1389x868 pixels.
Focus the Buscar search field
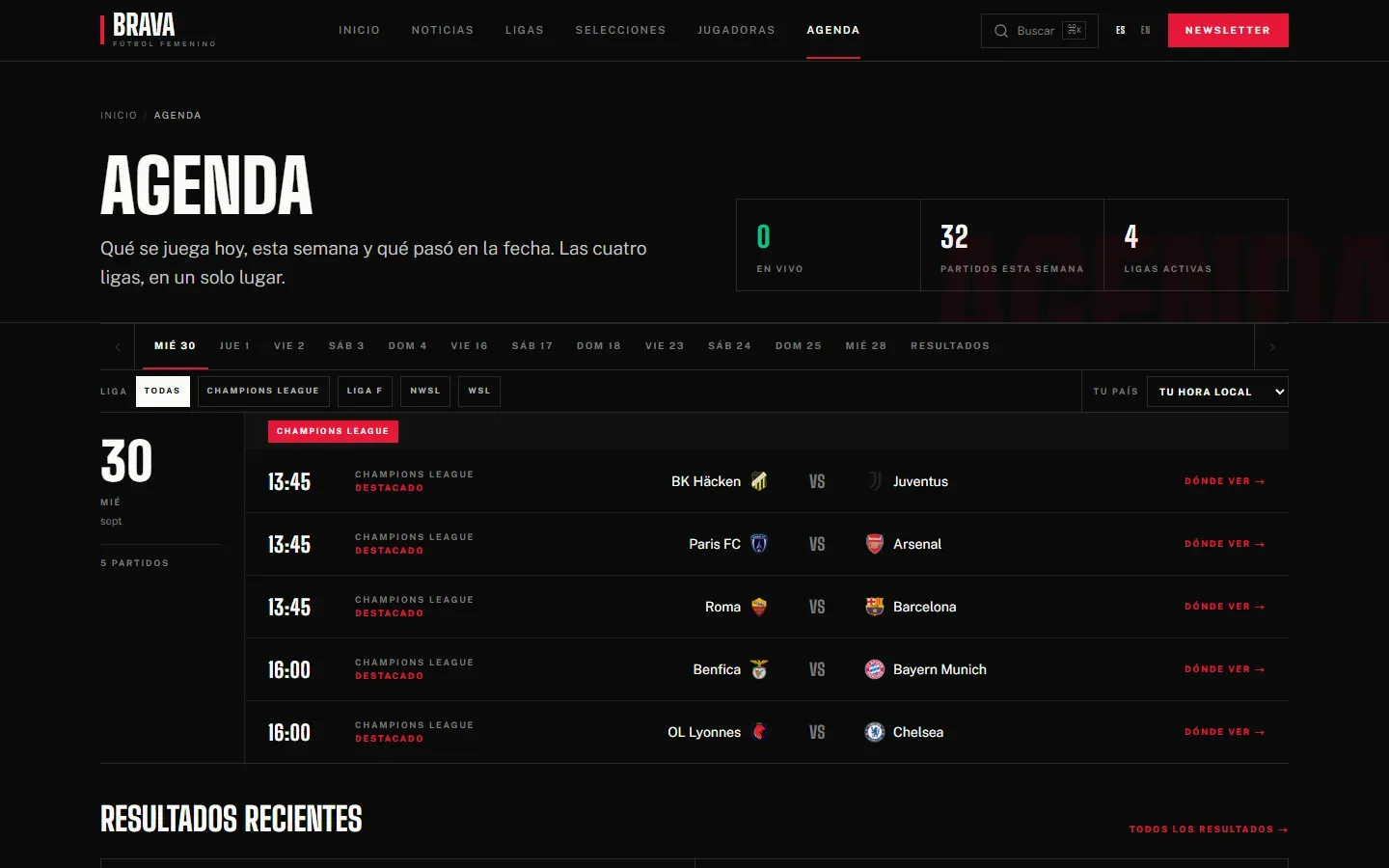point(1040,31)
